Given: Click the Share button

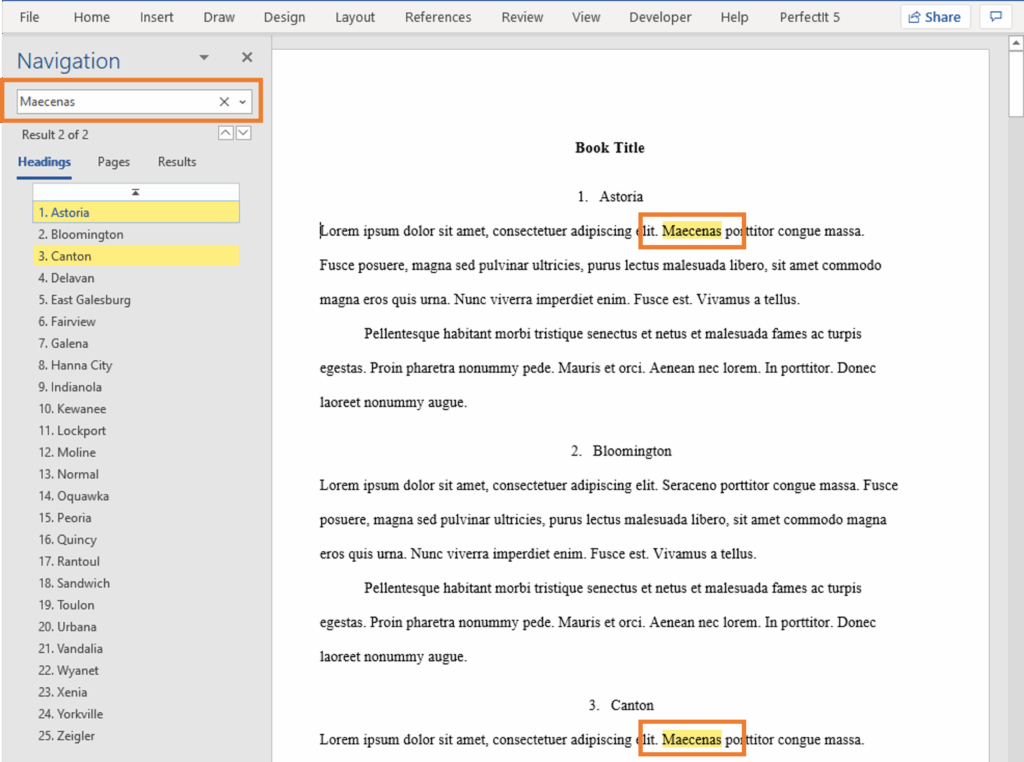Looking at the screenshot, I should (936, 17).
